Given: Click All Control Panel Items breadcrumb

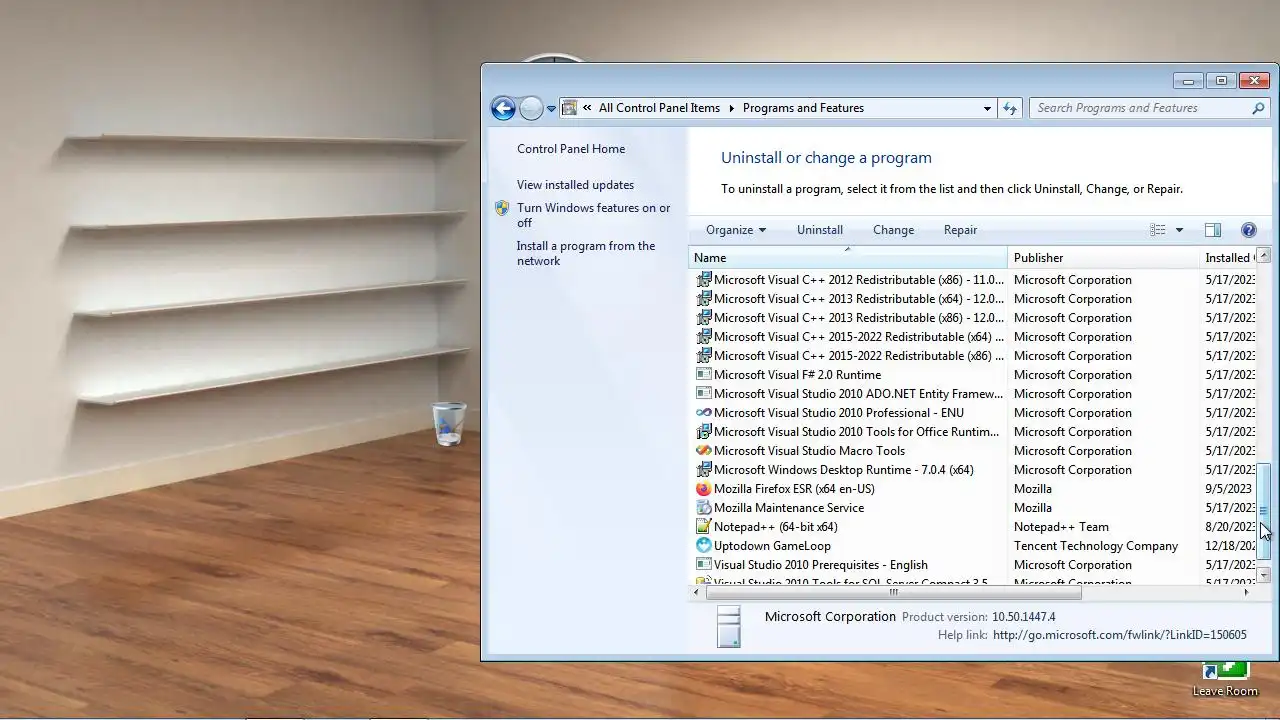Looking at the screenshot, I should click(x=659, y=108).
